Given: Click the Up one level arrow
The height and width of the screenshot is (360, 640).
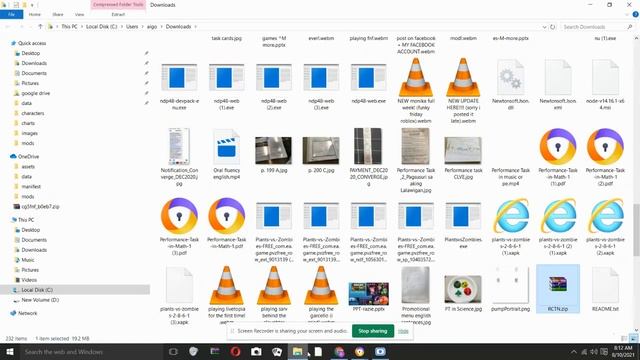Looking at the screenshot, I should 40,27.
